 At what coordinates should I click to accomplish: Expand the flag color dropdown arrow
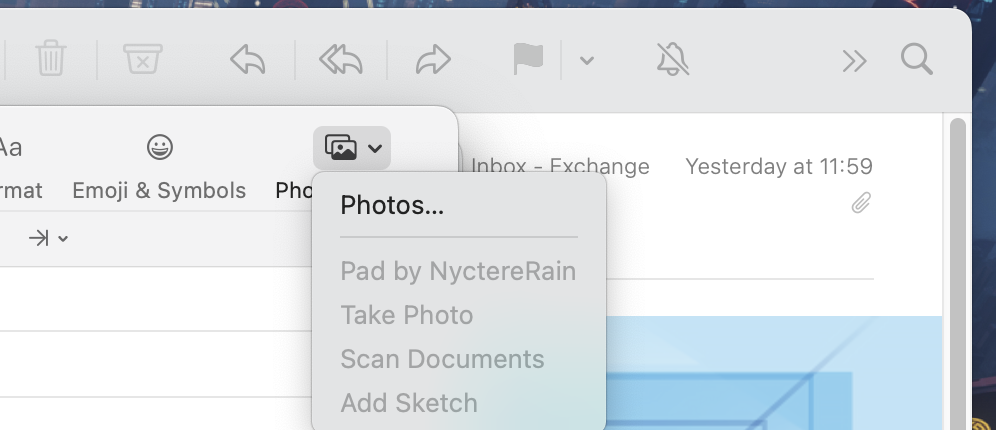[x=587, y=61]
